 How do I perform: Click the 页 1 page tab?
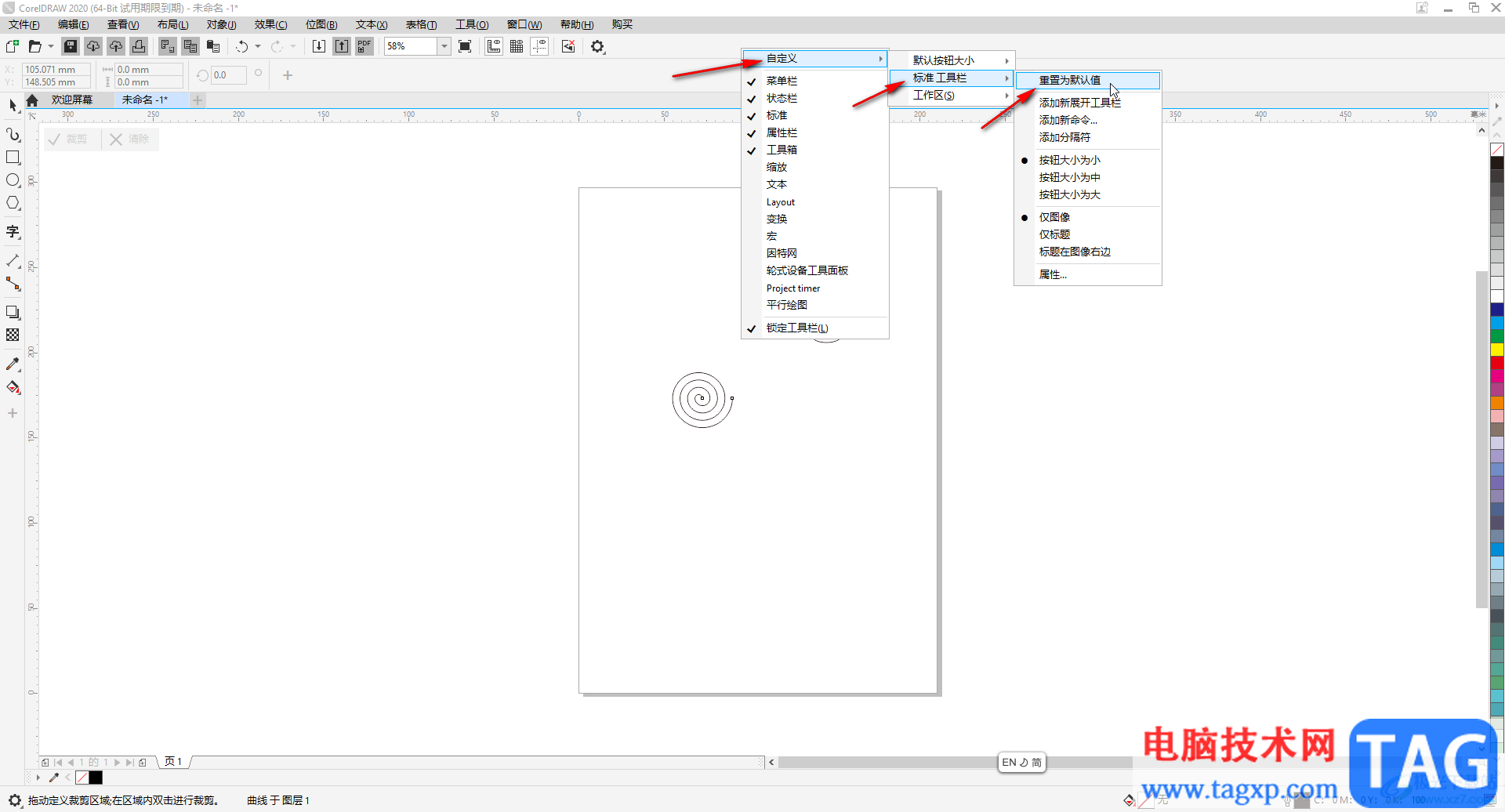(x=173, y=761)
